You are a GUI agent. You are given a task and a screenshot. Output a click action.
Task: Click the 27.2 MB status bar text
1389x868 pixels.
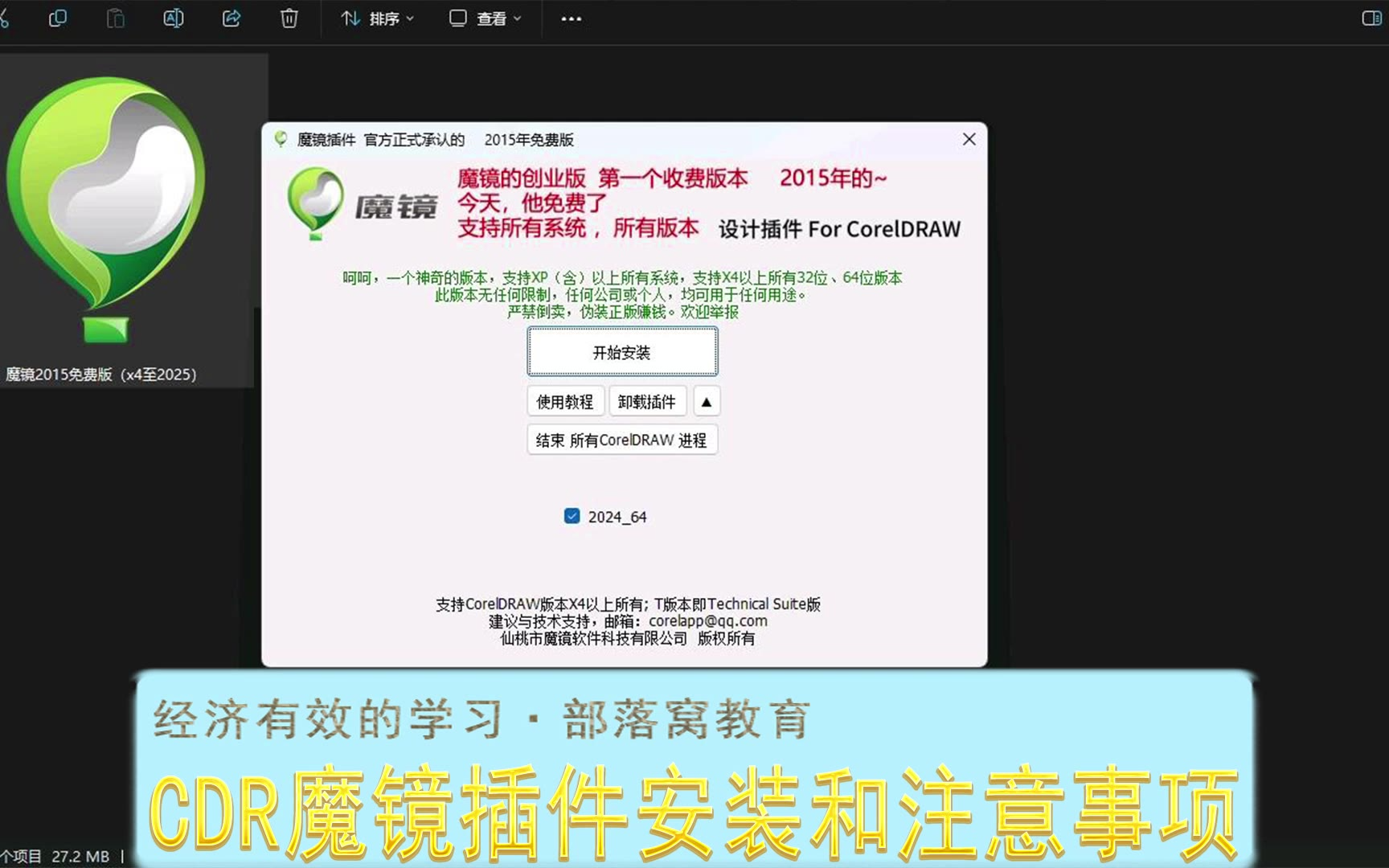[x=80, y=857]
